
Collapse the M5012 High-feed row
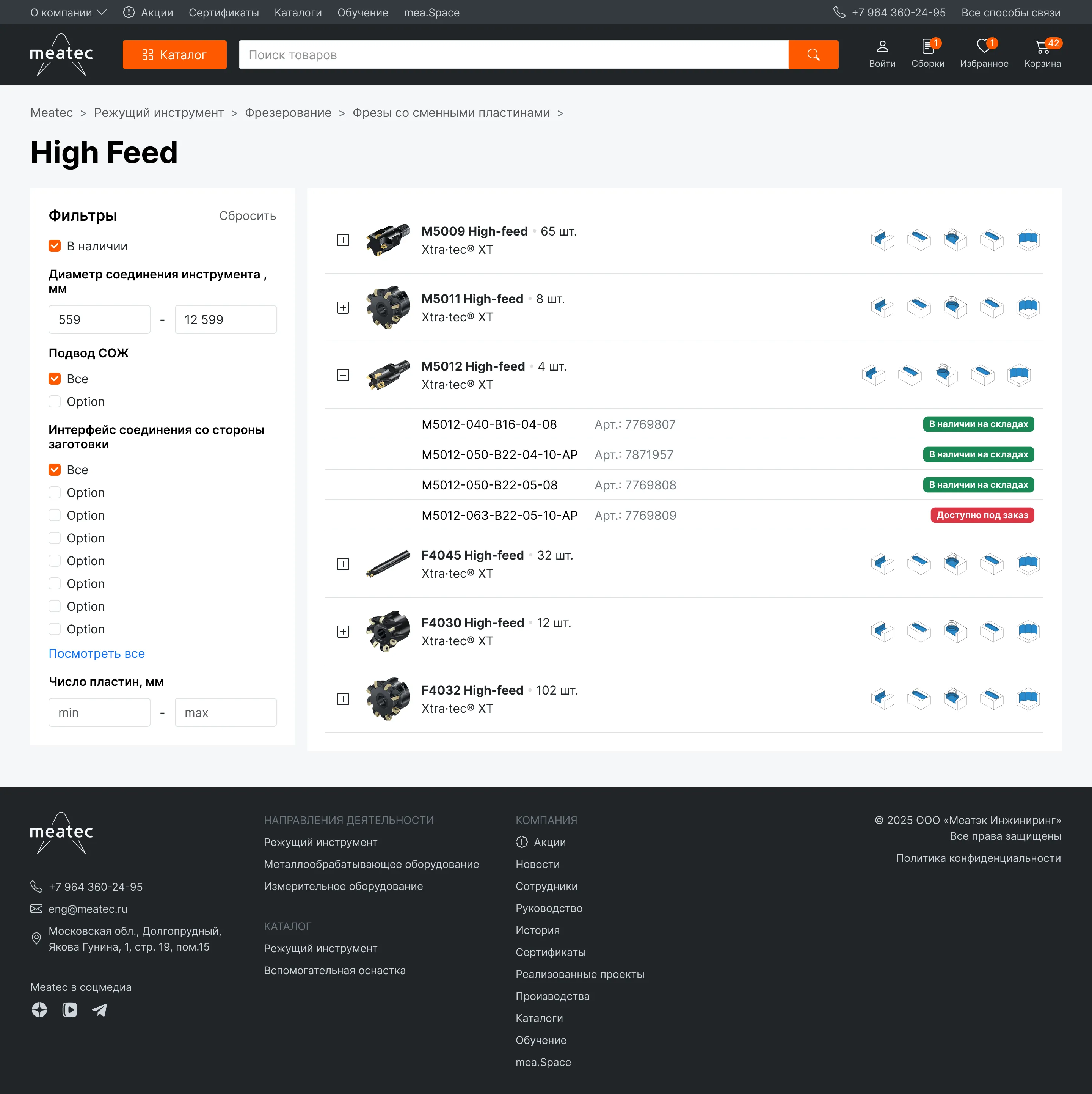(343, 376)
